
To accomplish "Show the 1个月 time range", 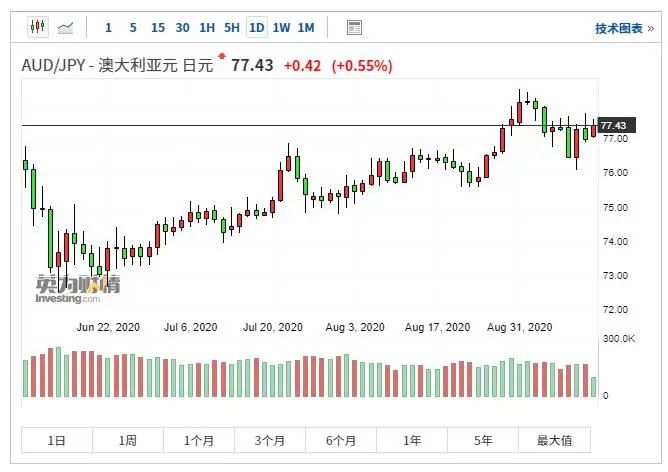I will coord(199,440).
